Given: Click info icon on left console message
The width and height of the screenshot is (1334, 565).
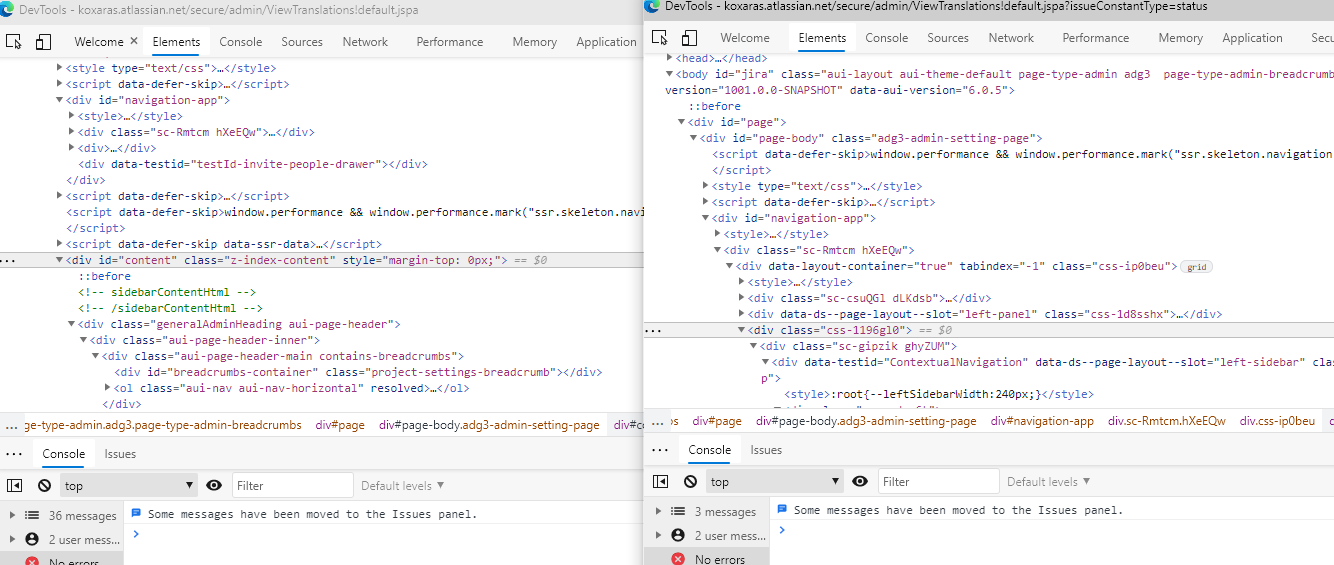Looking at the screenshot, I should point(136,513).
